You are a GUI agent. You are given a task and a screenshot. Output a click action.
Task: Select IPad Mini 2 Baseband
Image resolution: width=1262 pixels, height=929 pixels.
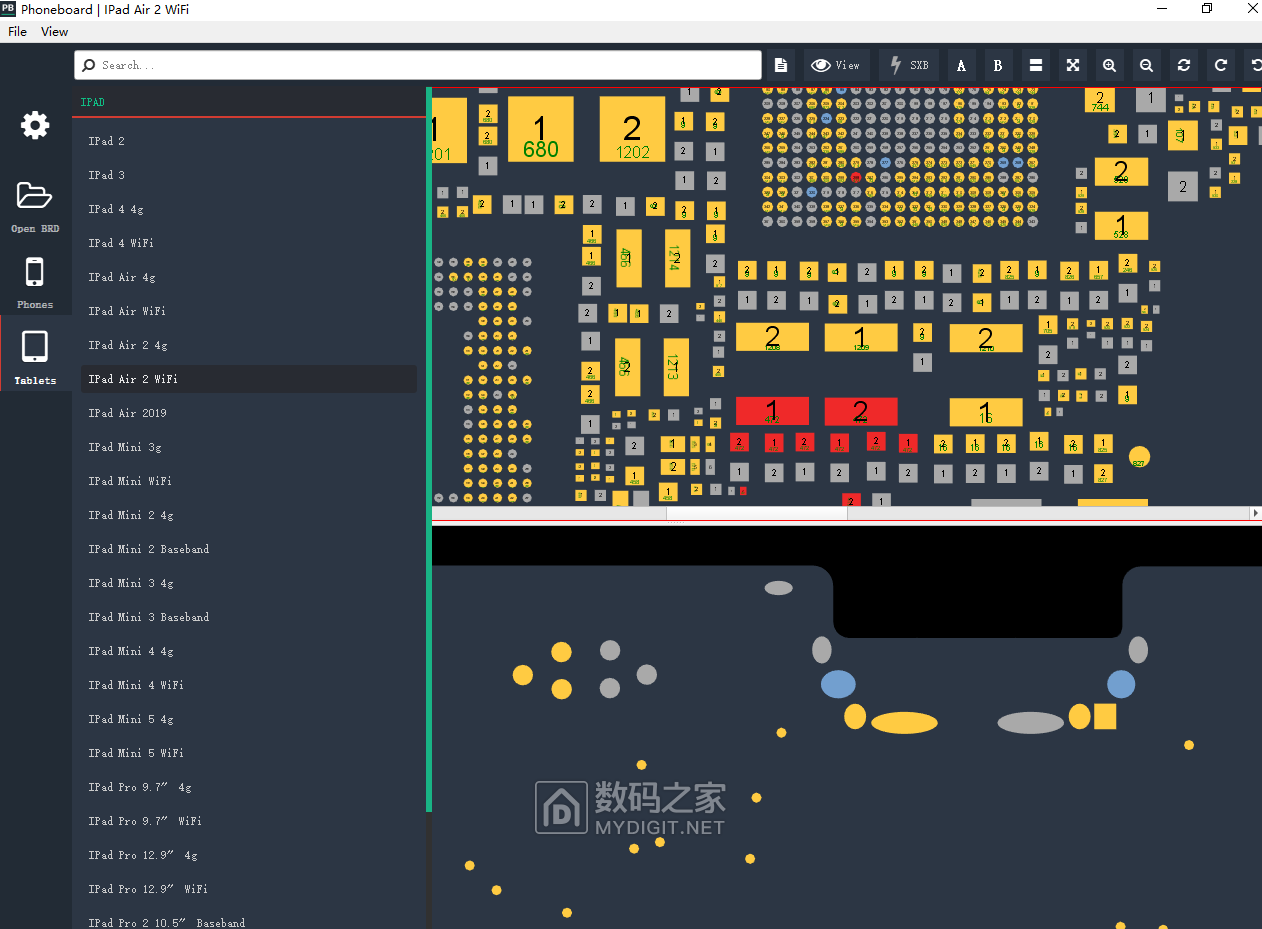(x=249, y=549)
